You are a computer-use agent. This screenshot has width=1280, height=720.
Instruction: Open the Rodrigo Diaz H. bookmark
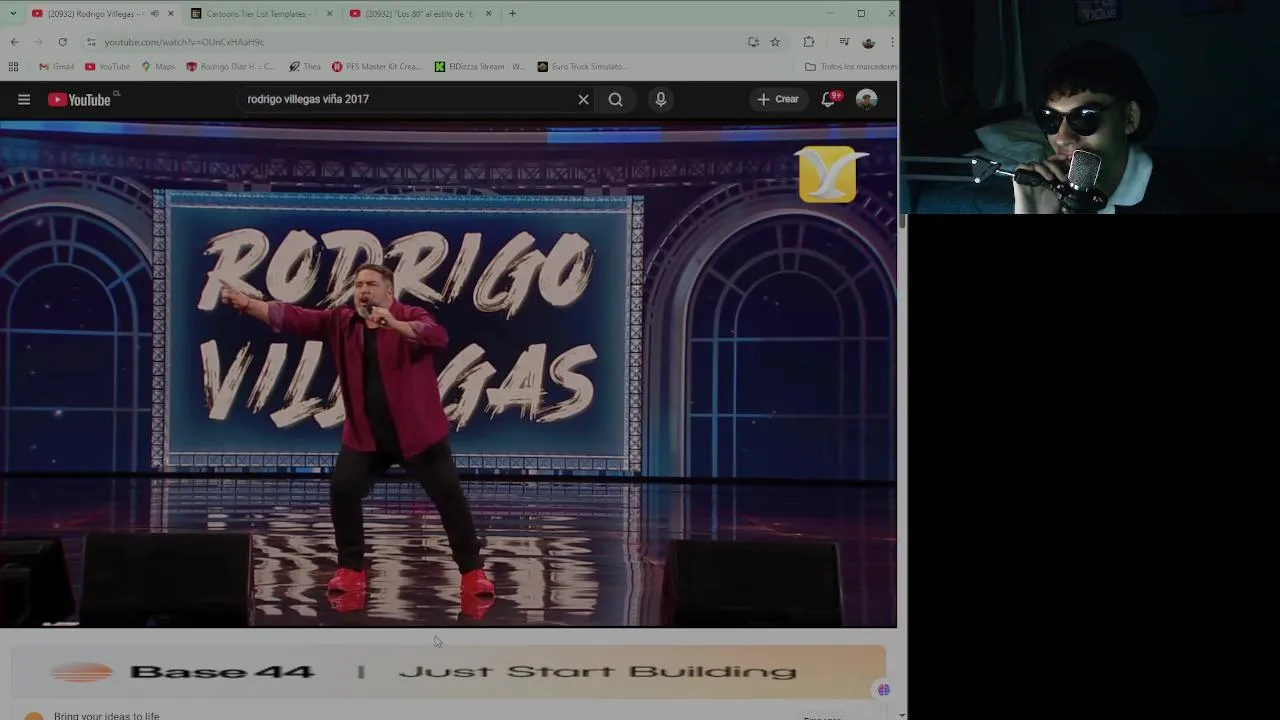tap(230, 67)
